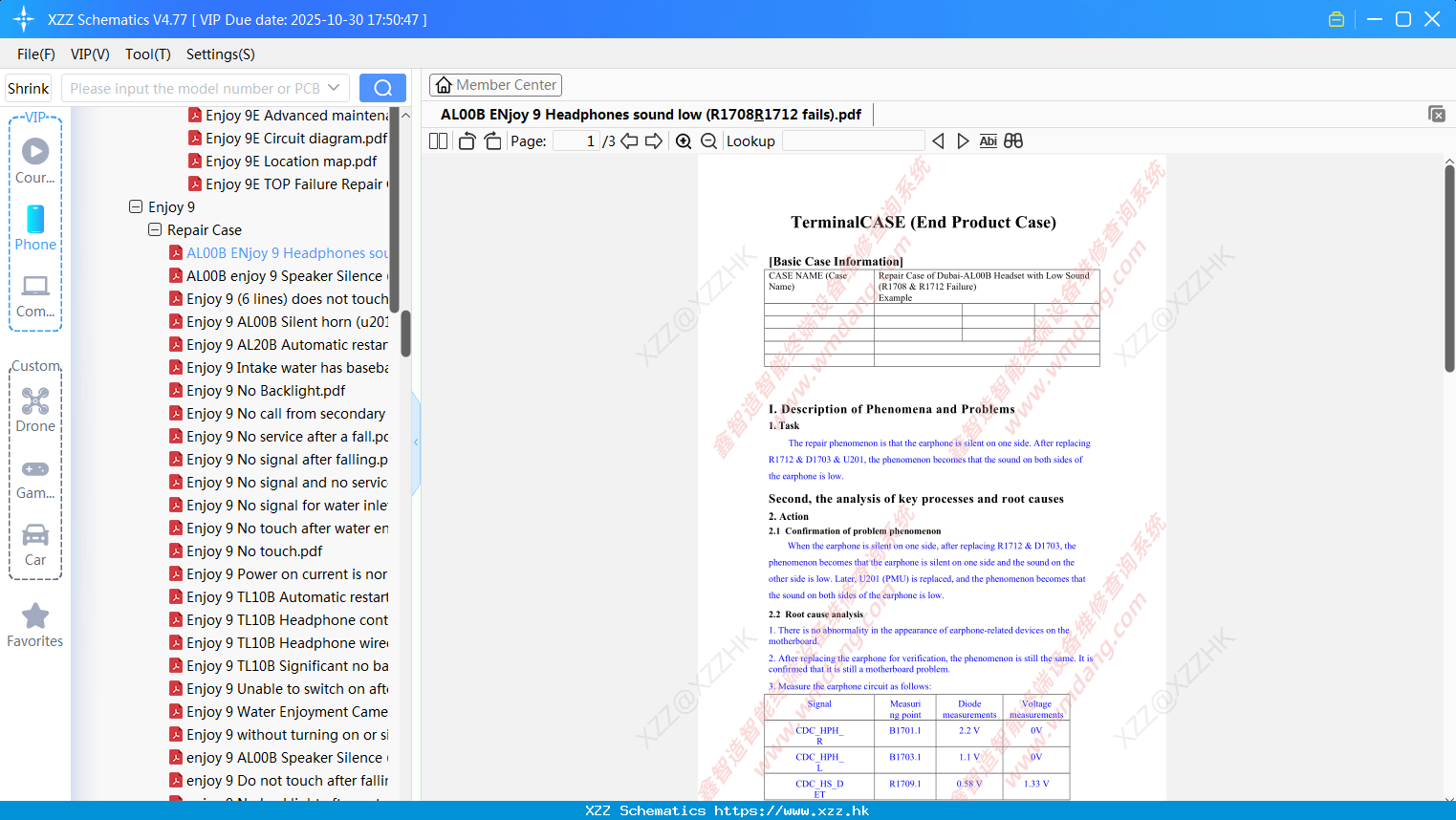Open Enjoy 9E Advanced maintenance file
This screenshot has width=1456, height=820.
288,115
